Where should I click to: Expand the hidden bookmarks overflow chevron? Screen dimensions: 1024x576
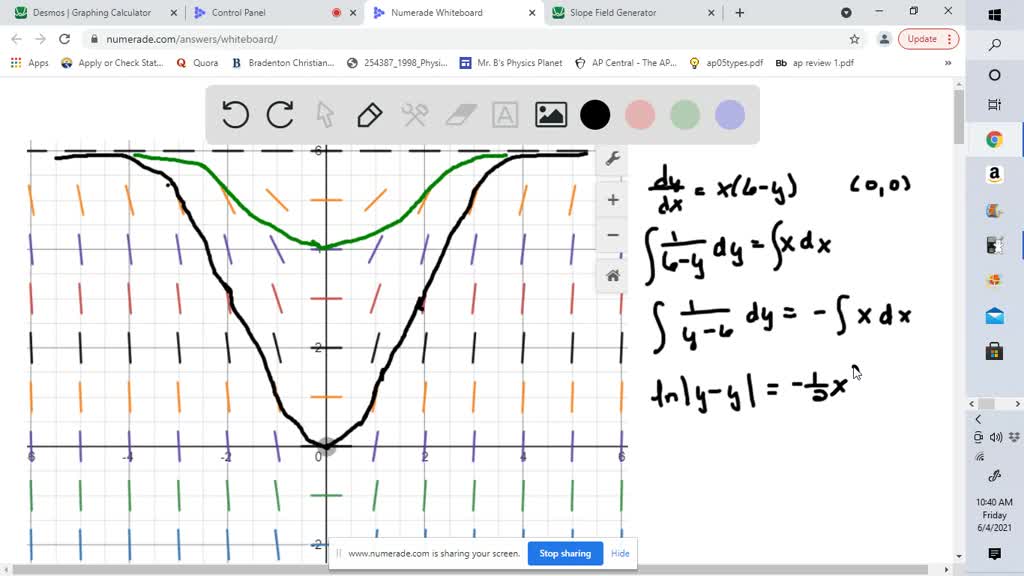point(946,62)
